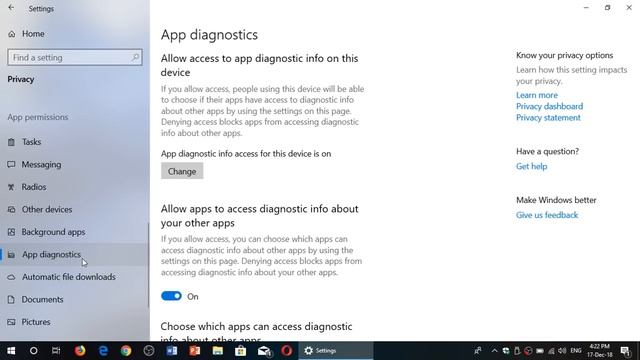Image resolution: width=640 pixels, height=360 pixels.
Task: Open Microsoft Store from taskbar
Action: [240, 351]
